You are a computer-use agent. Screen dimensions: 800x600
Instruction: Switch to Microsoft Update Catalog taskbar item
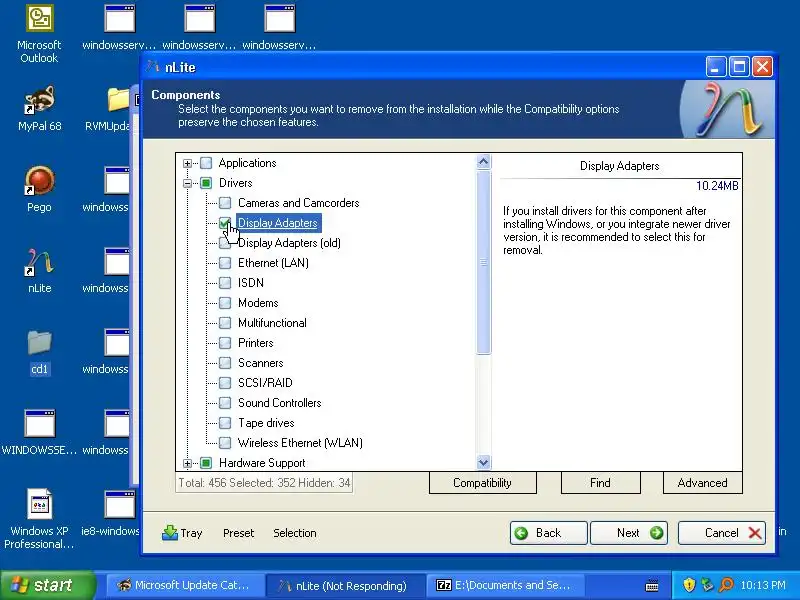click(184, 585)
